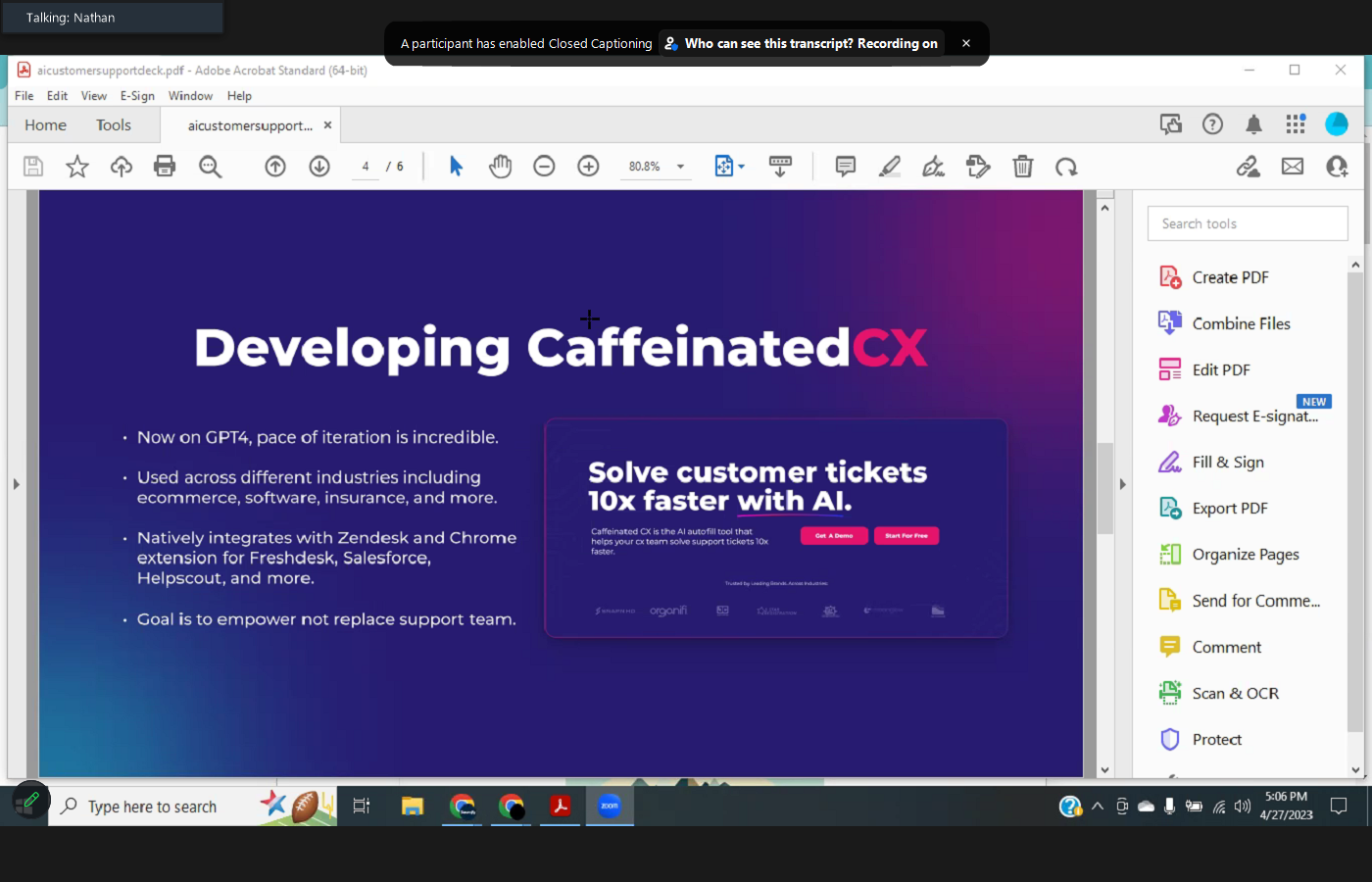
Task: Go to previous page with up arrow
Action: pos(275,167)
